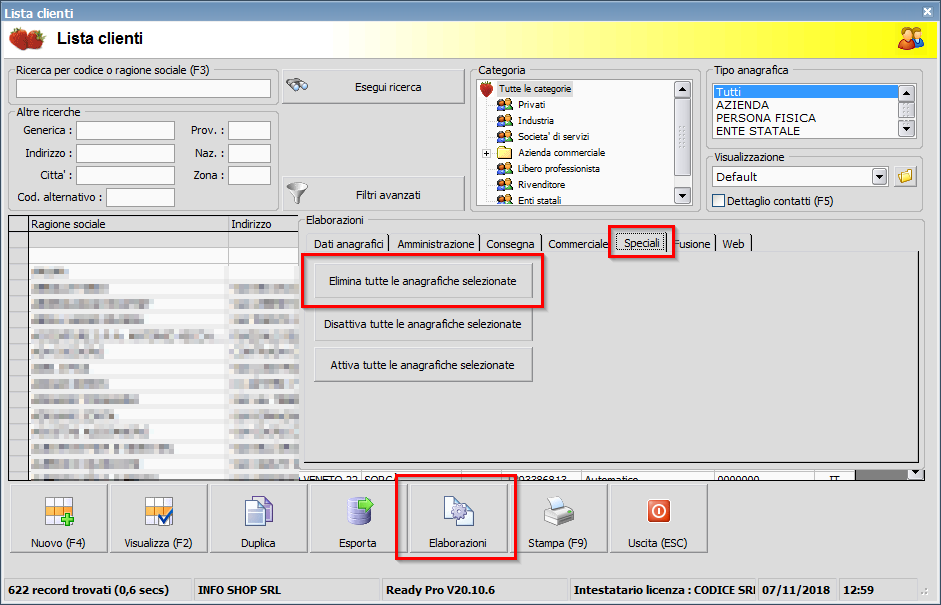Click INFO SHOP SRL status entry

[x=239, y=590]
